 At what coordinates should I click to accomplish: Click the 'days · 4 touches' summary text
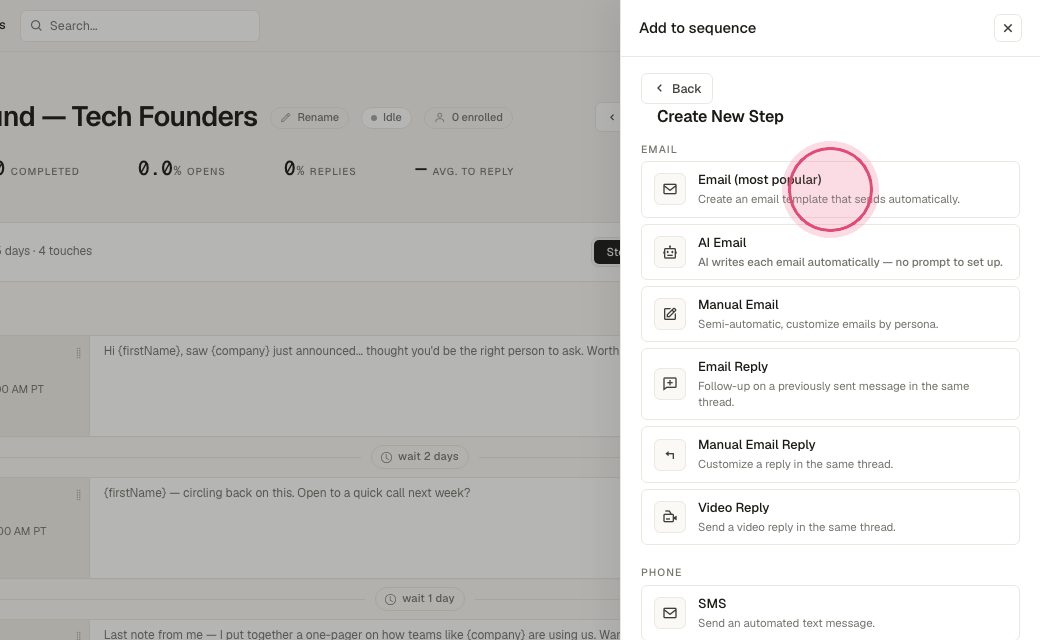[x=46, y=251]
